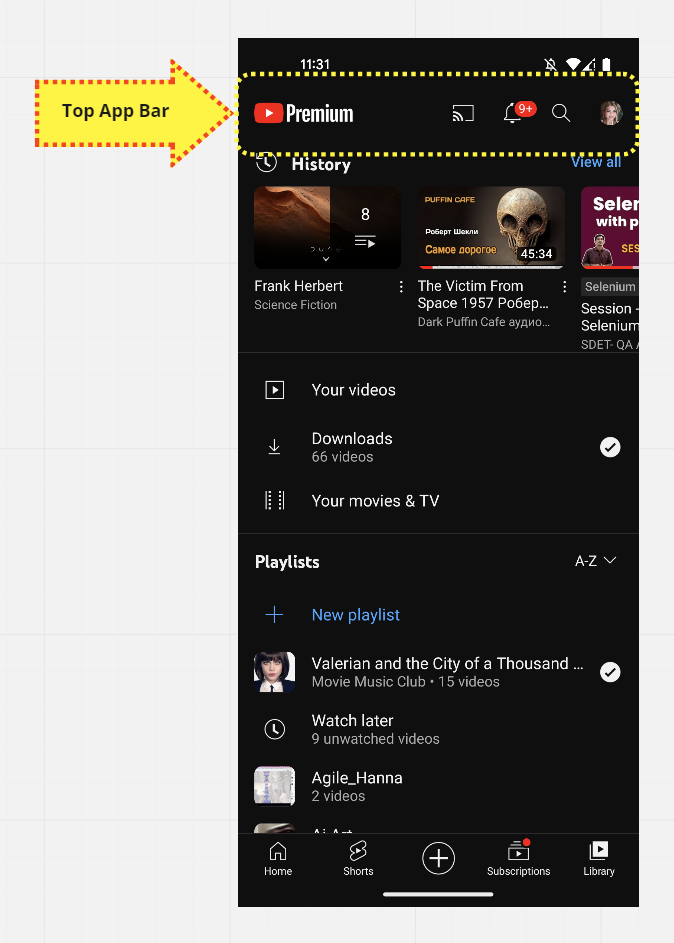Open more options for Frank Herbert

tap(401, 287)
